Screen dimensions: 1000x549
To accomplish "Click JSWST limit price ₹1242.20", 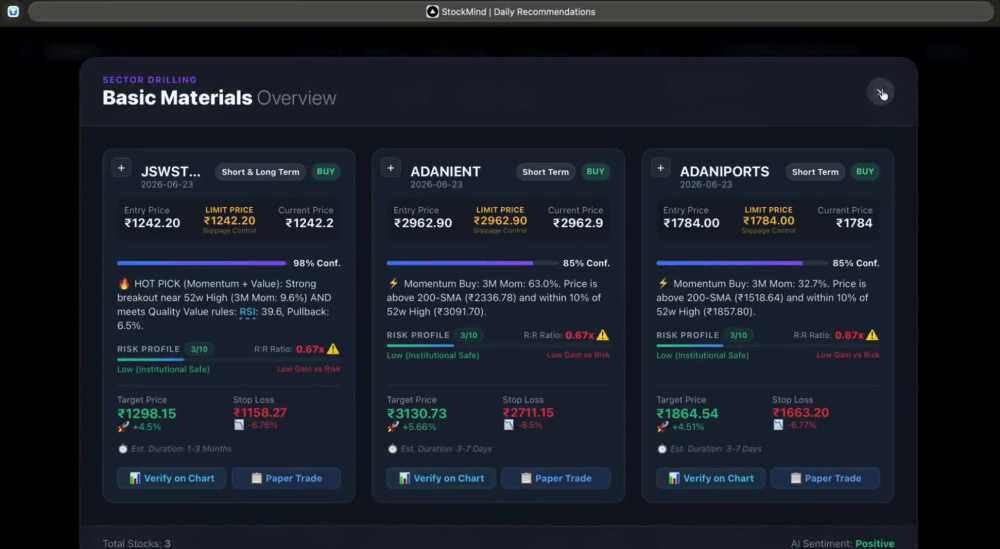I will click(230, 221).
